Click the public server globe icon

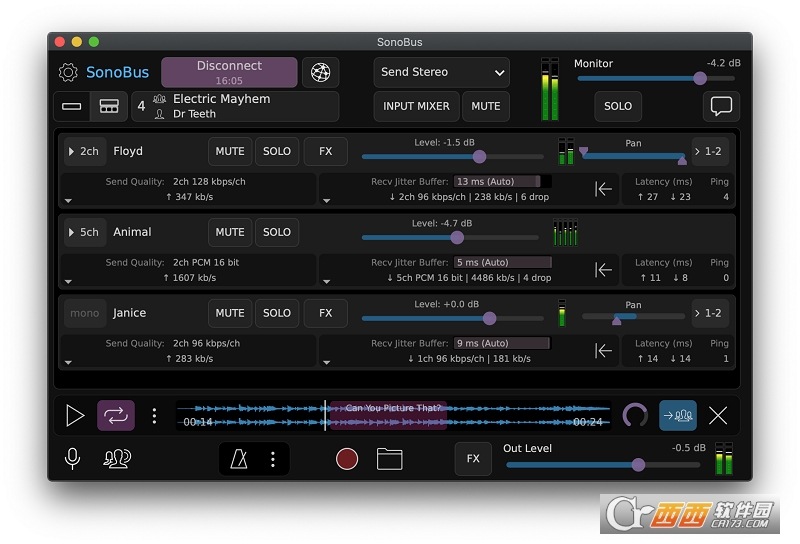point(320,72)
